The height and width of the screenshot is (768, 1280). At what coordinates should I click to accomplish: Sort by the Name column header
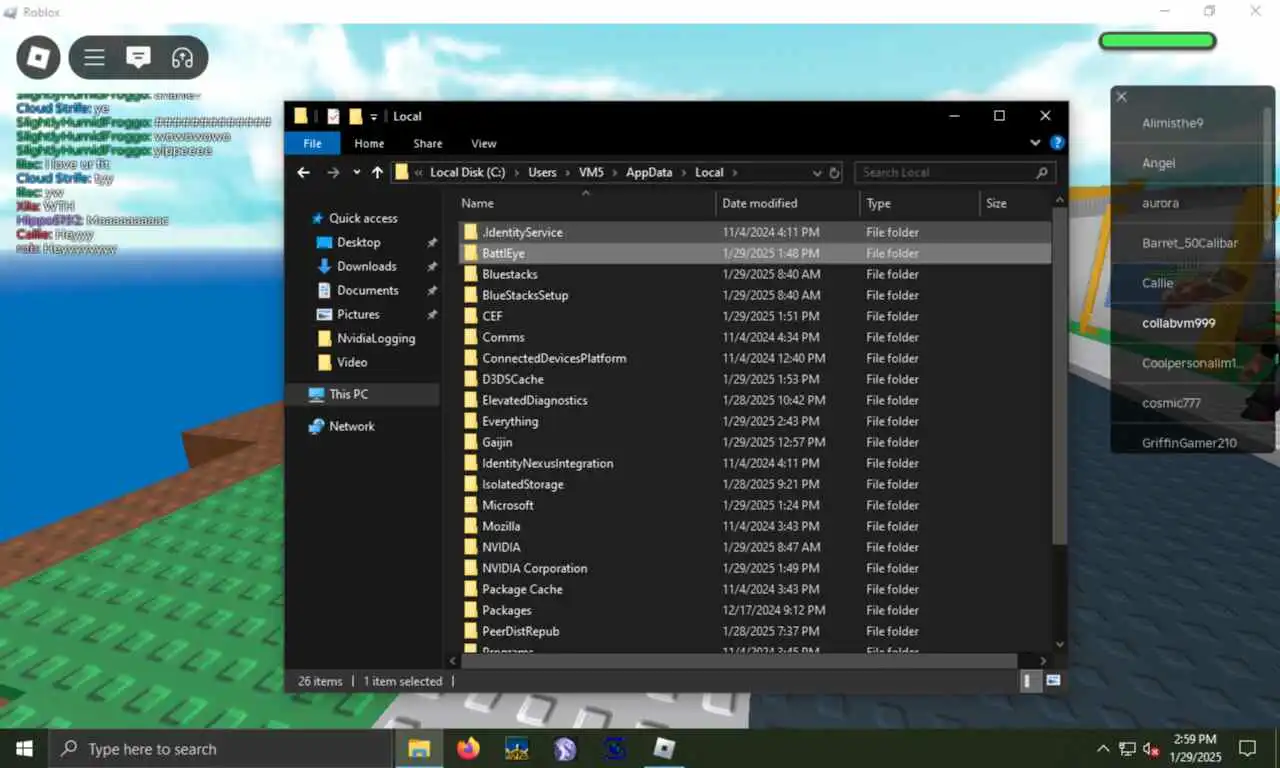[x=585, y=203]
